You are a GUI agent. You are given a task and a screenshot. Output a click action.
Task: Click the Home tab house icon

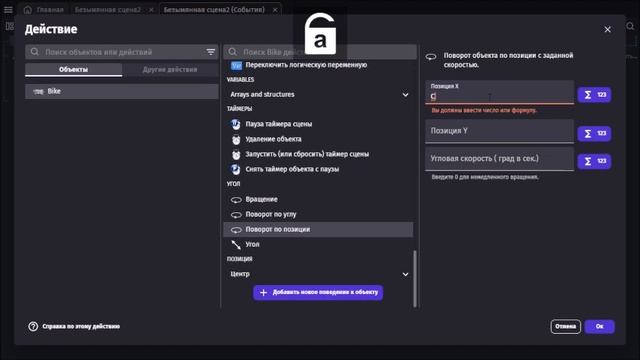(27, 9)
